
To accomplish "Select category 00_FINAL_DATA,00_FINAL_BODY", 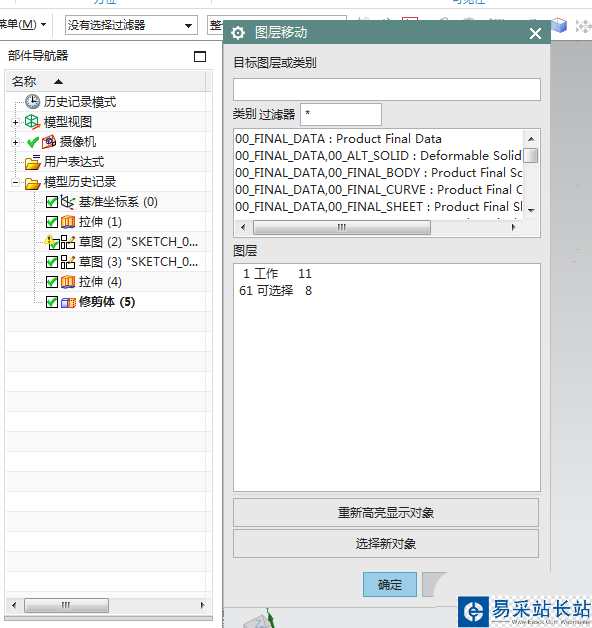I will click(x=378, y=173).
